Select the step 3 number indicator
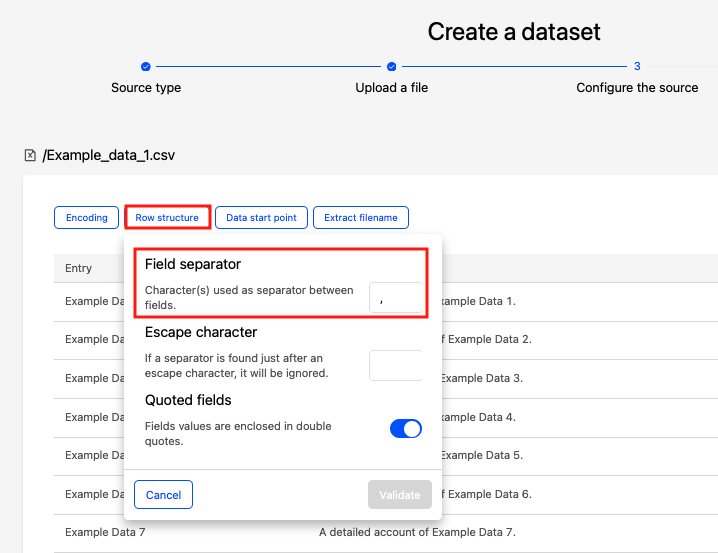This screenshot has height=553, width=718. pos(637,66)
